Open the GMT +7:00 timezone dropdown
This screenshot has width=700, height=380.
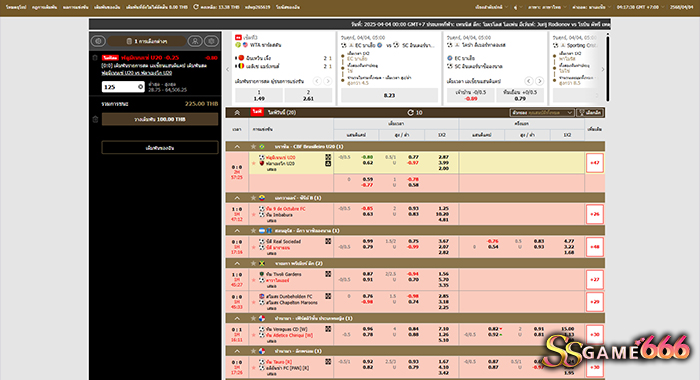click(x=640, y=7)
